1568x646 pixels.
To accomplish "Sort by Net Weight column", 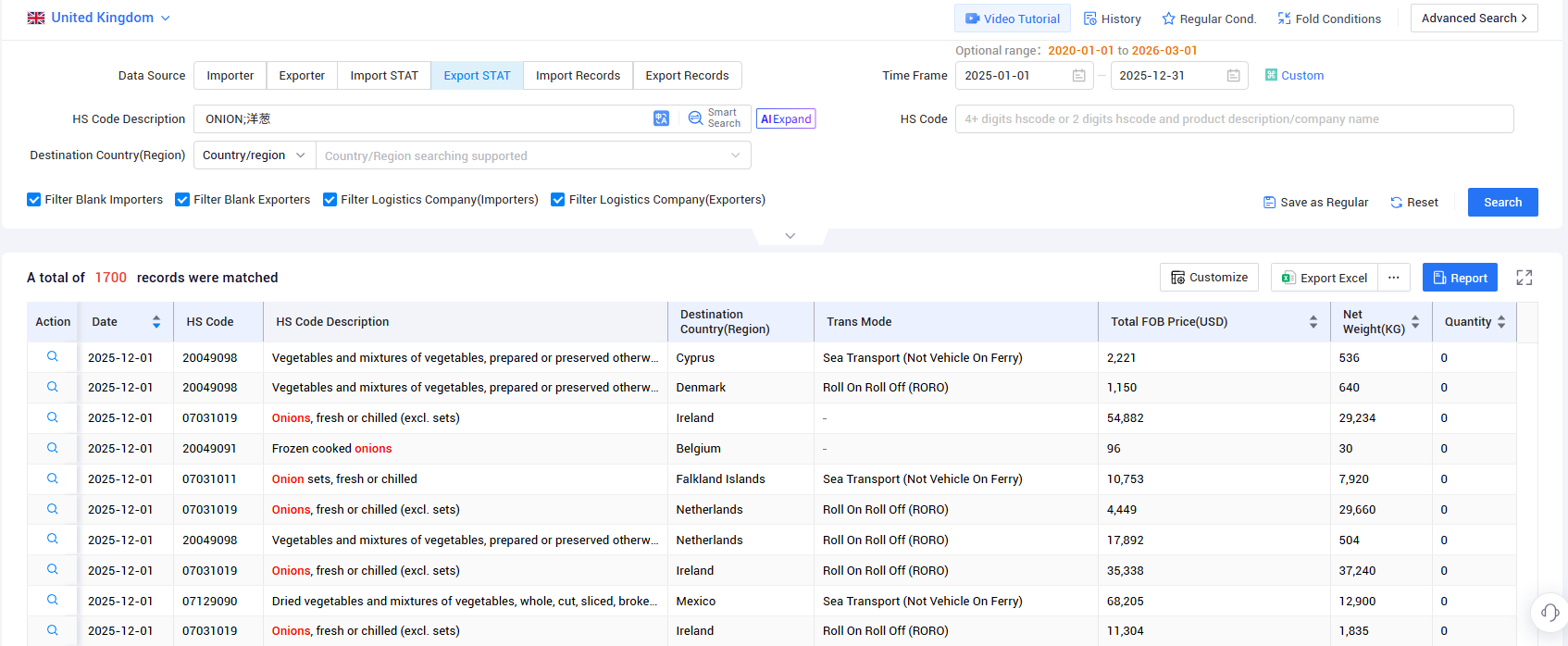I will 1415,322.
